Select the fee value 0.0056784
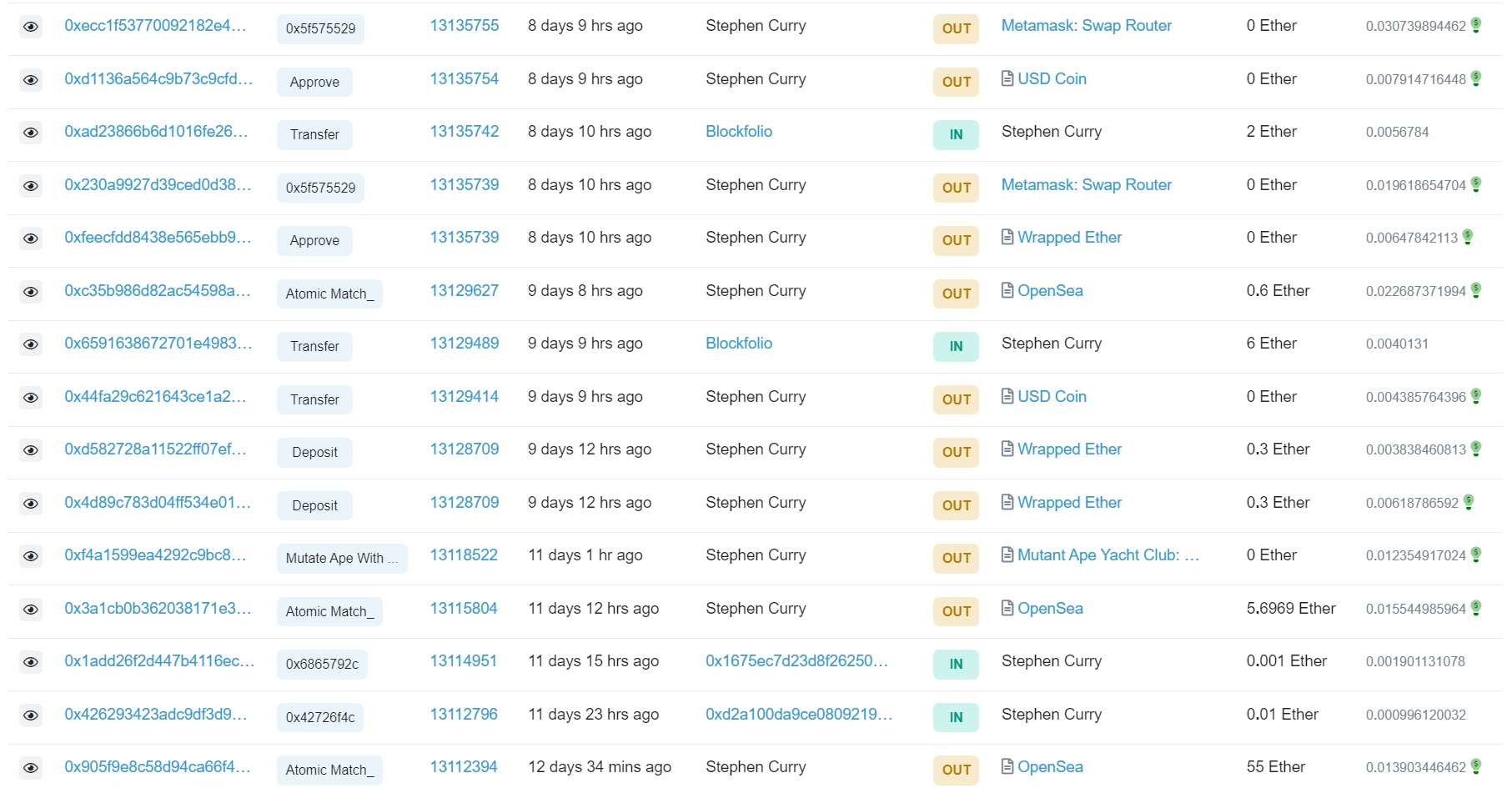This screenshot has height=798, width=1512. pyautogui.click(x=1397, y=132)
